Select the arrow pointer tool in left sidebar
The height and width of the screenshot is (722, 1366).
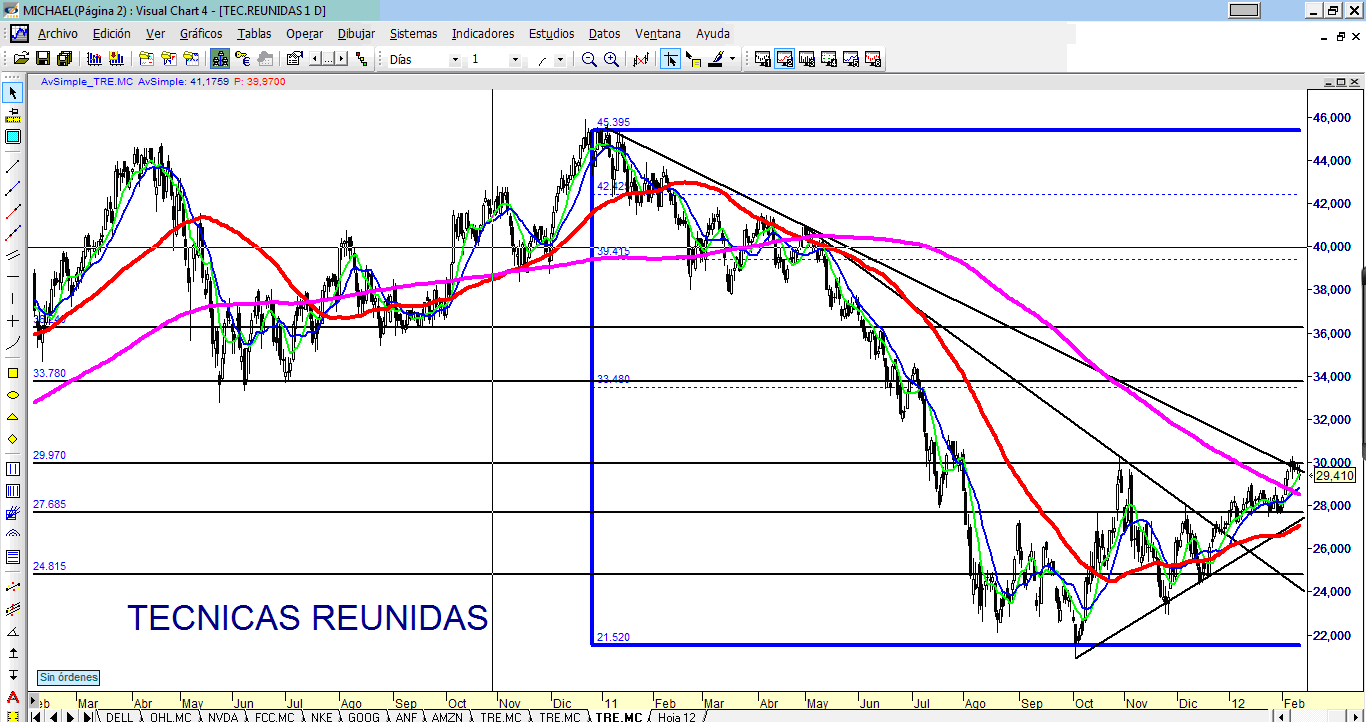pos(13,93)
